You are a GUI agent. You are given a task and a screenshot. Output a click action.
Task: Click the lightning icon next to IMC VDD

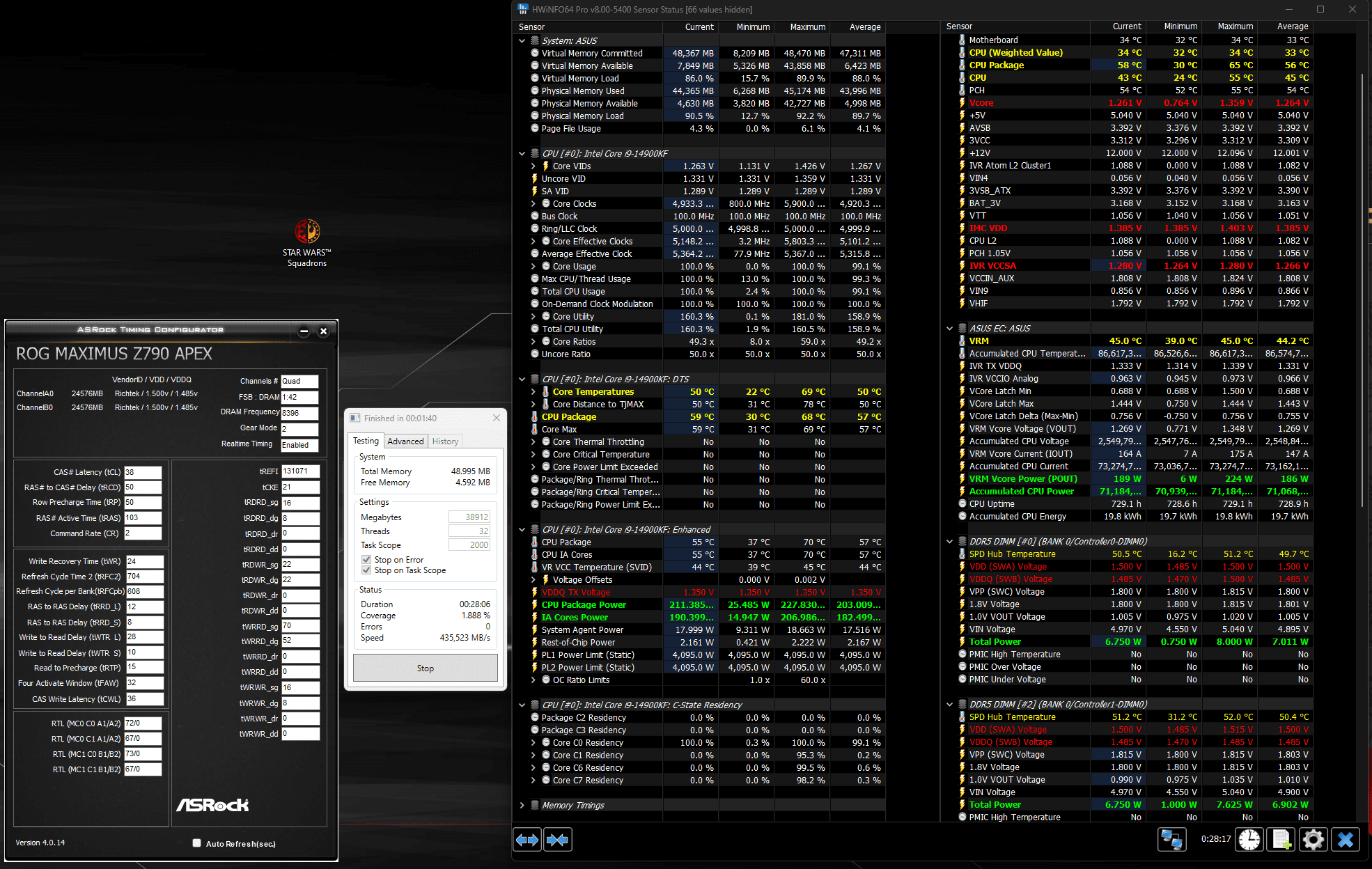[962, 228]
